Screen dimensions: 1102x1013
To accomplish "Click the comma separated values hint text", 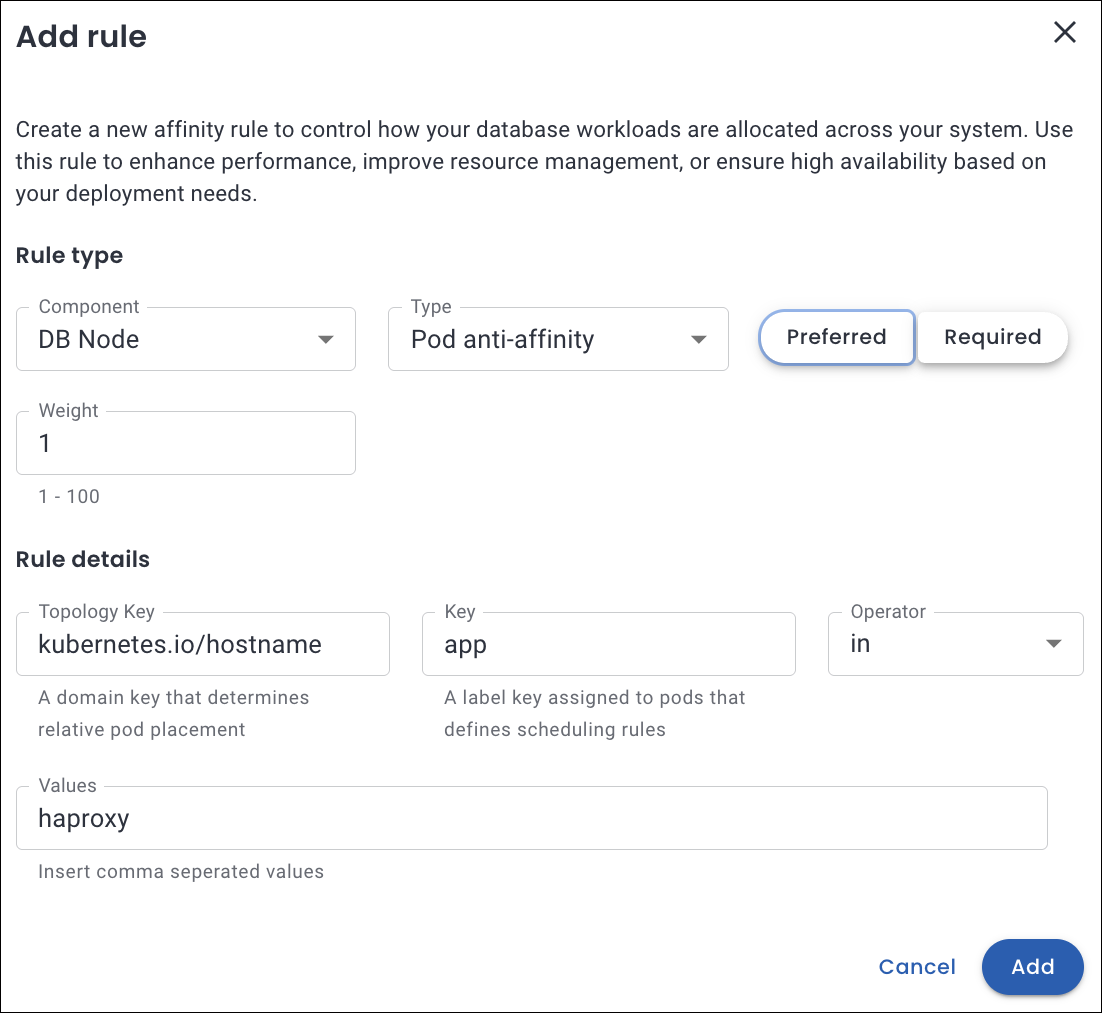I will (181, 871).
